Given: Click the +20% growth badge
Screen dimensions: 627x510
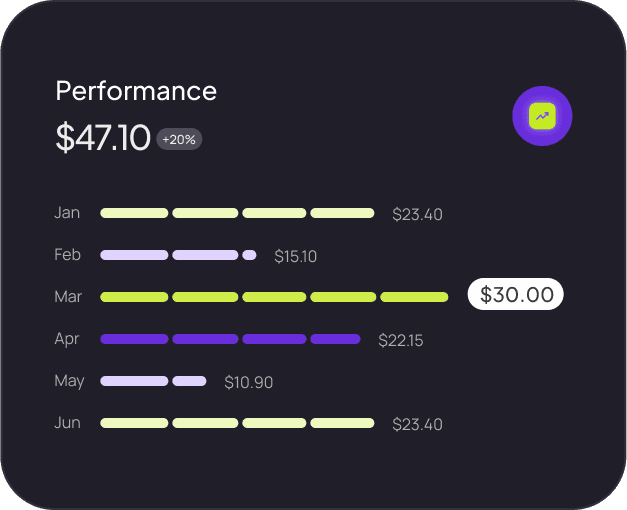Looking at the screenshot, I should point(179,139).
